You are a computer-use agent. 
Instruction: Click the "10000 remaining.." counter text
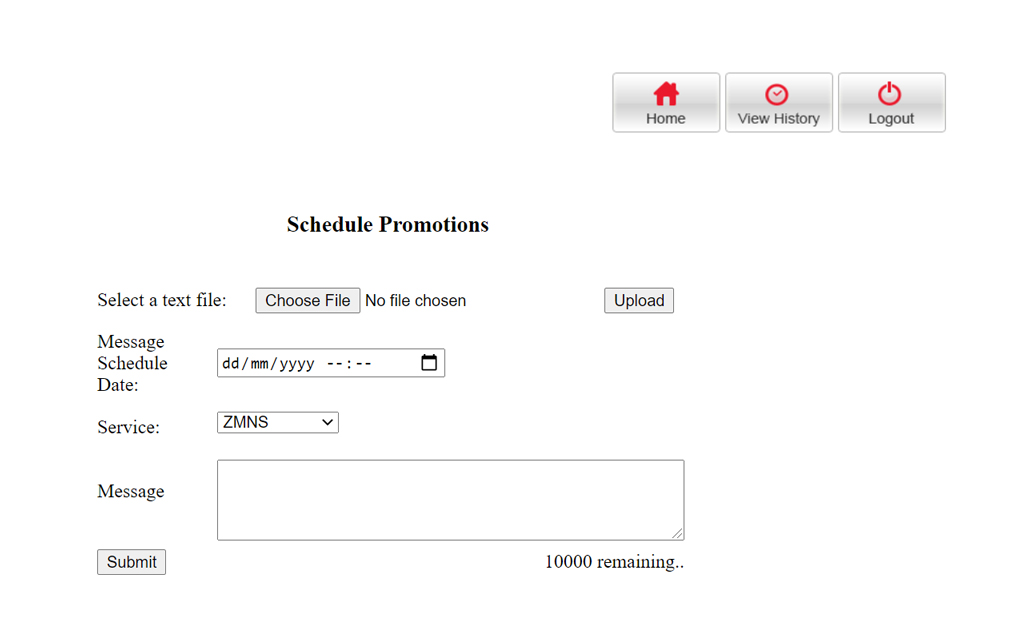tap(614, 562)
